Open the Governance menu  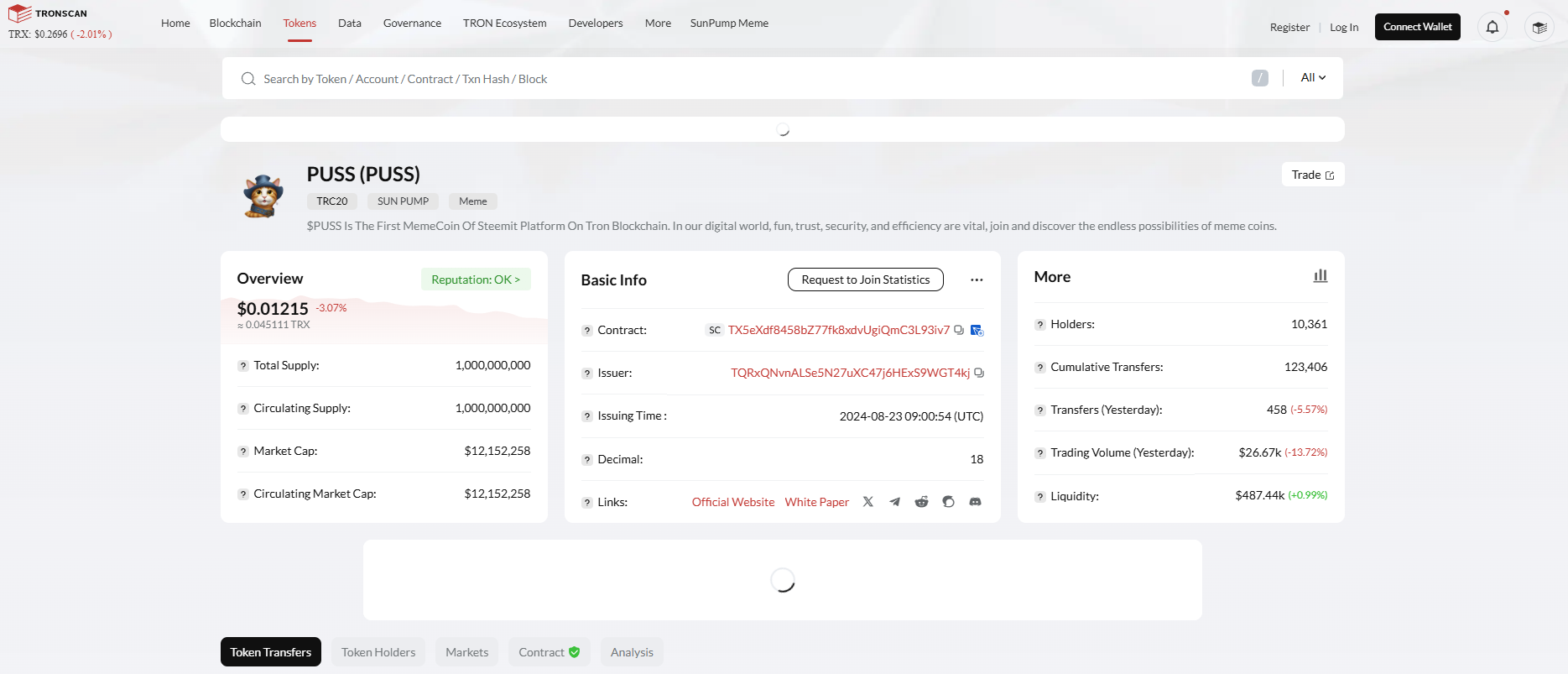412,23
